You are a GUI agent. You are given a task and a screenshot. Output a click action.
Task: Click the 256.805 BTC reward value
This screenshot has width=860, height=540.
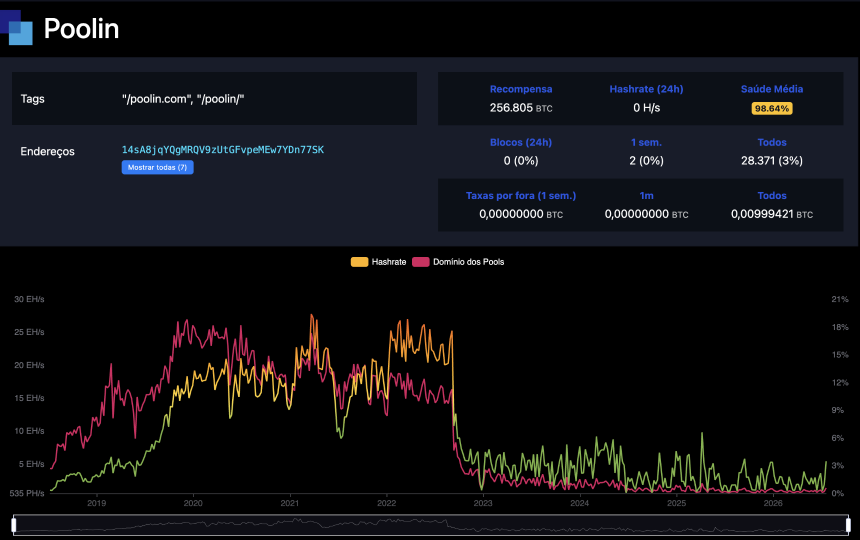click(x=521, y=108)
